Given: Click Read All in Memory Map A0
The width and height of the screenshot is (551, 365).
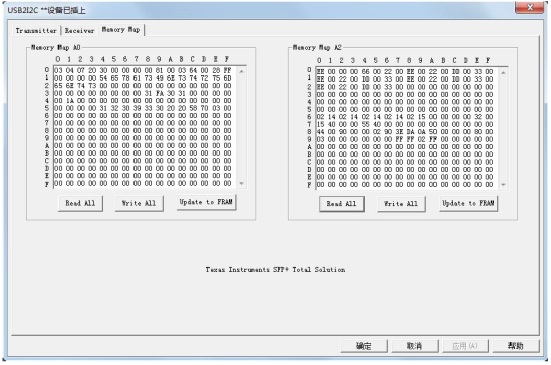Looking at the screenshot, I should click(80, 203).
